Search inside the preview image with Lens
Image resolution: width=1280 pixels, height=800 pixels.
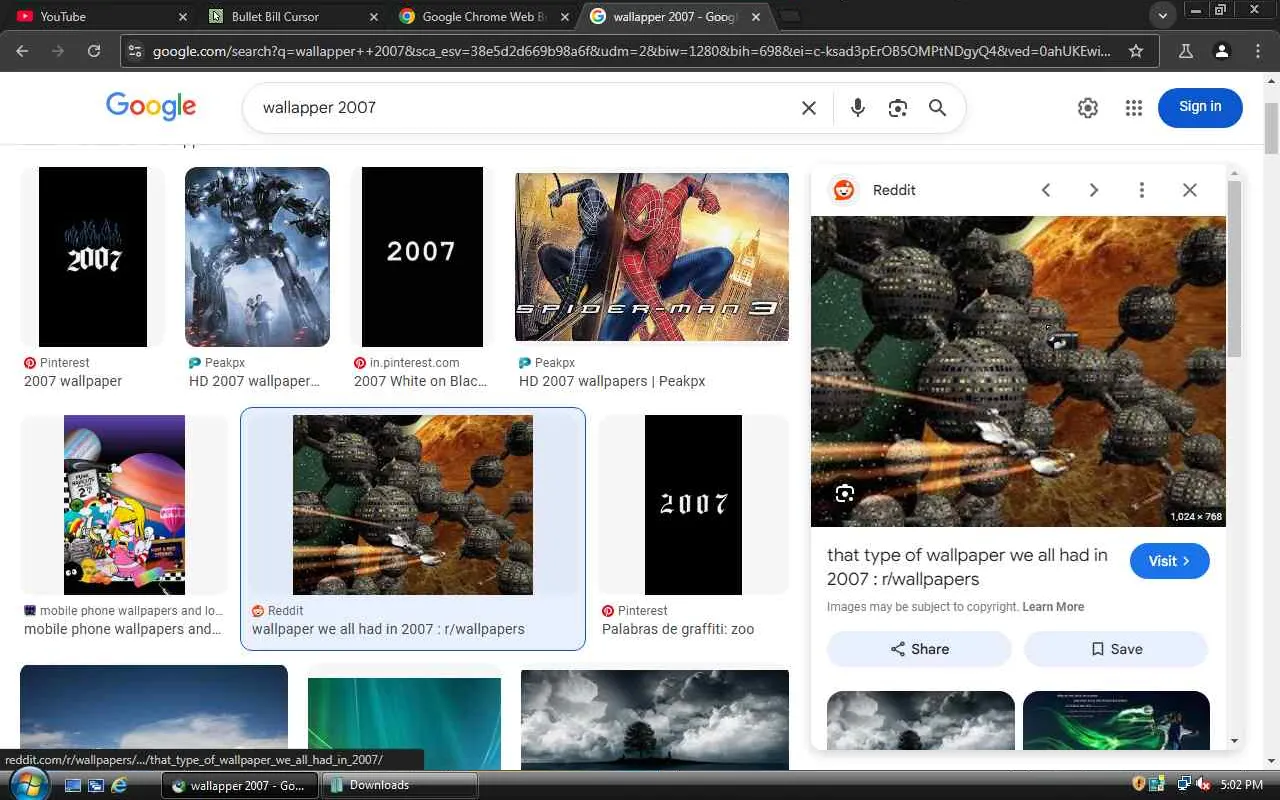pyautogui.click(x=845, y=493)
